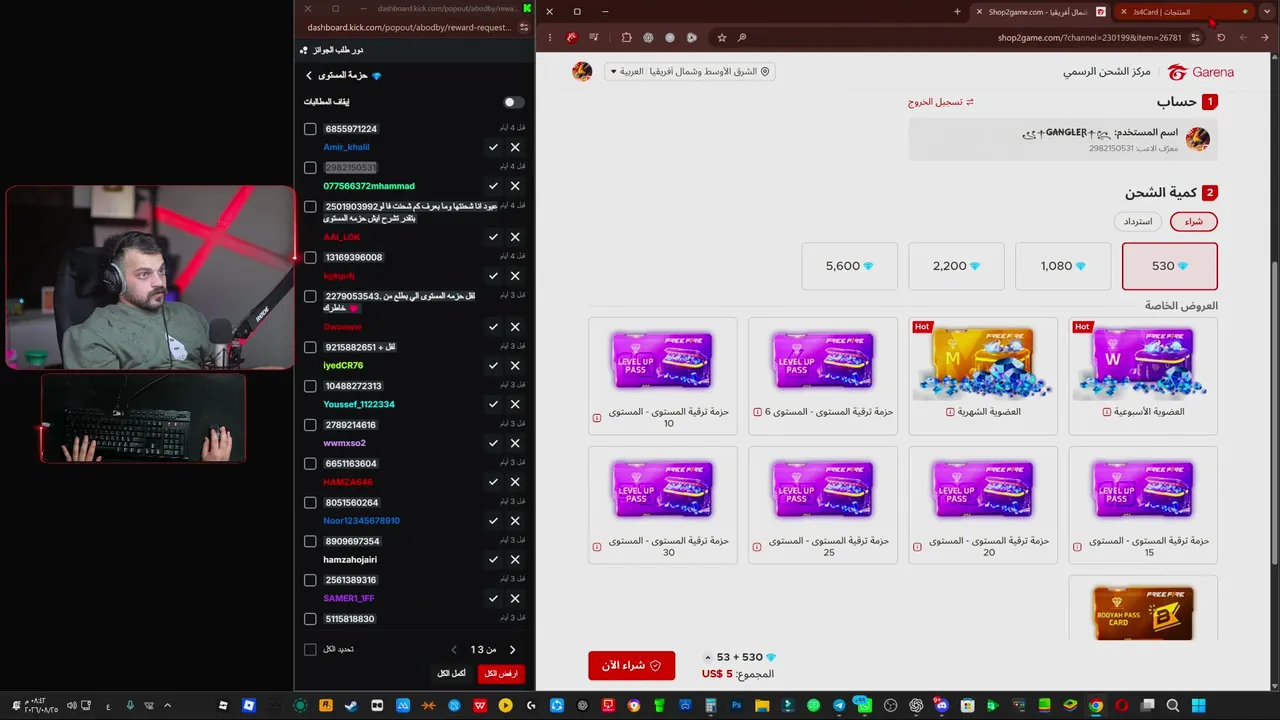Check the box for request 2789214616
Viewport: 1280px width, 720px height.
point(310,425)
